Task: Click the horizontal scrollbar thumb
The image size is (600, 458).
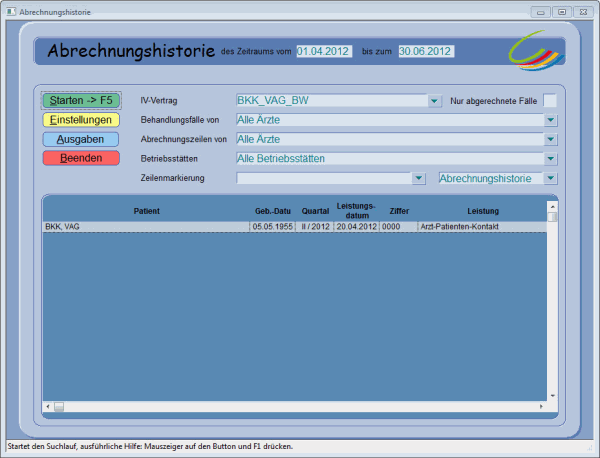Action: click(x=59, y=406)
